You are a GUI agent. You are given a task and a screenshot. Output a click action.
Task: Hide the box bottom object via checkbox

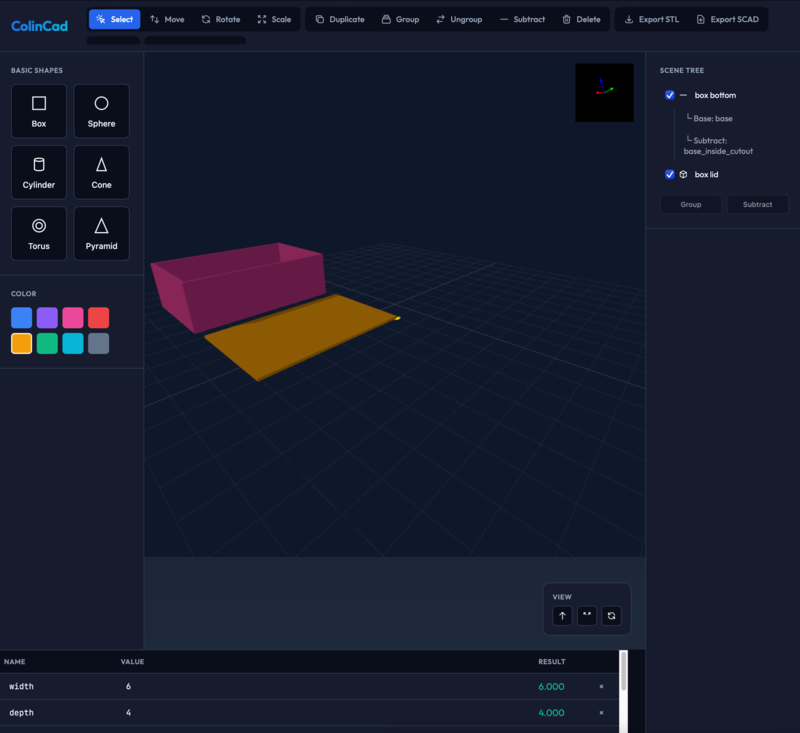670,95
